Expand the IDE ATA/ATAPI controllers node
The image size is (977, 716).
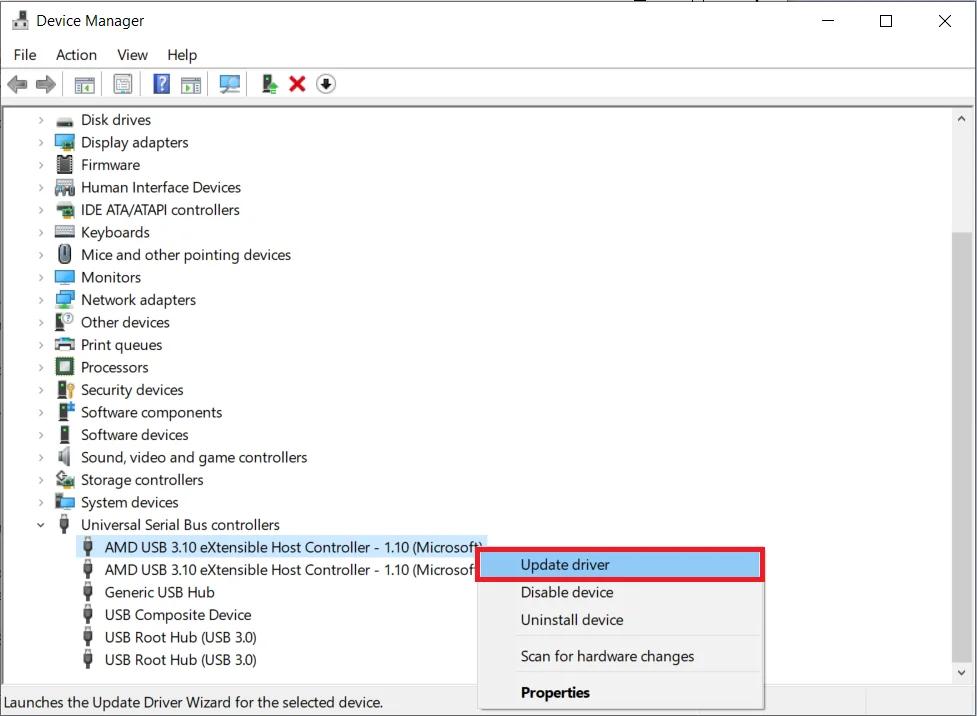[41, 210]
